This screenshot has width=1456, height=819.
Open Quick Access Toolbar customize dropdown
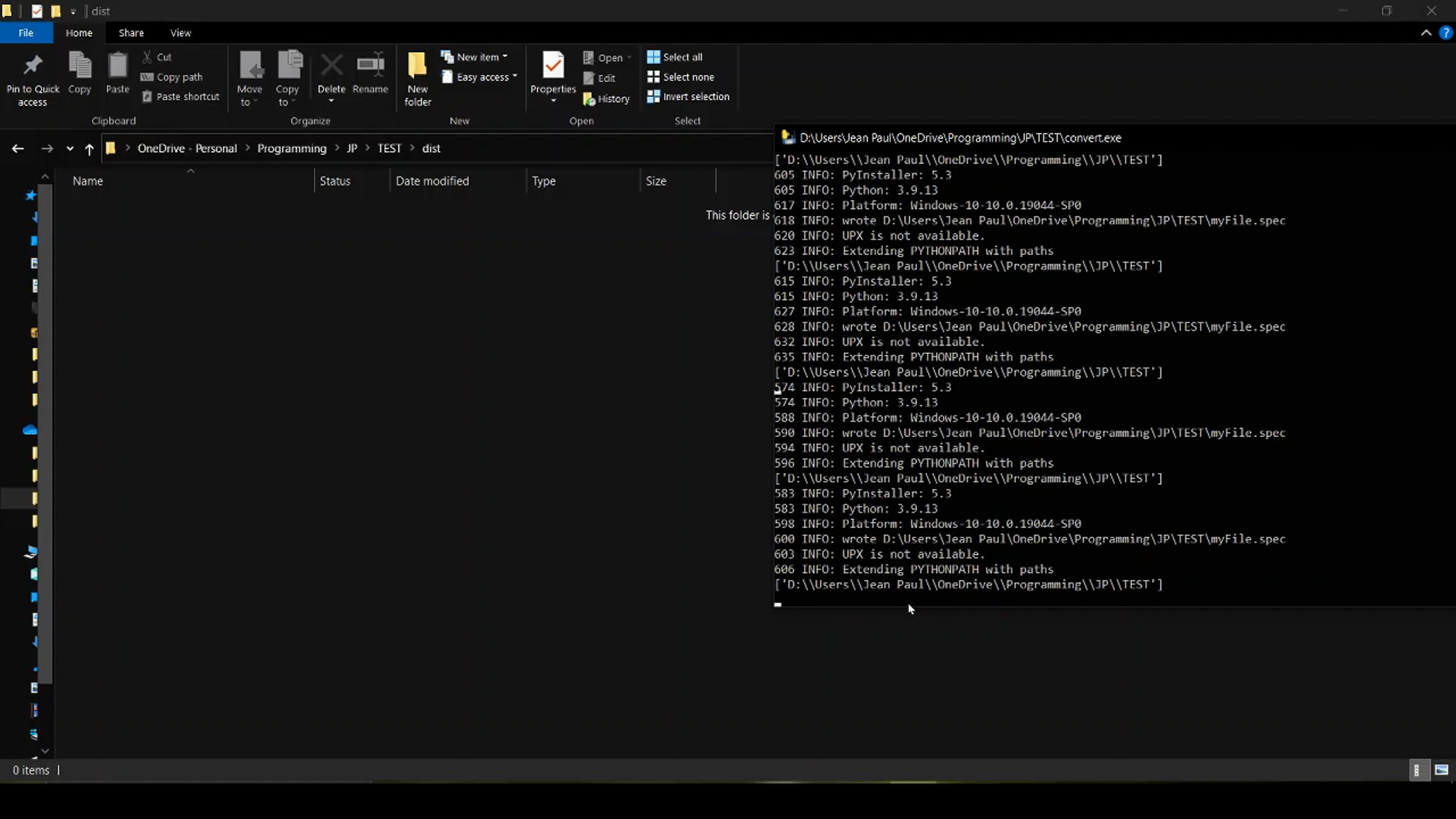pos(73,12)
